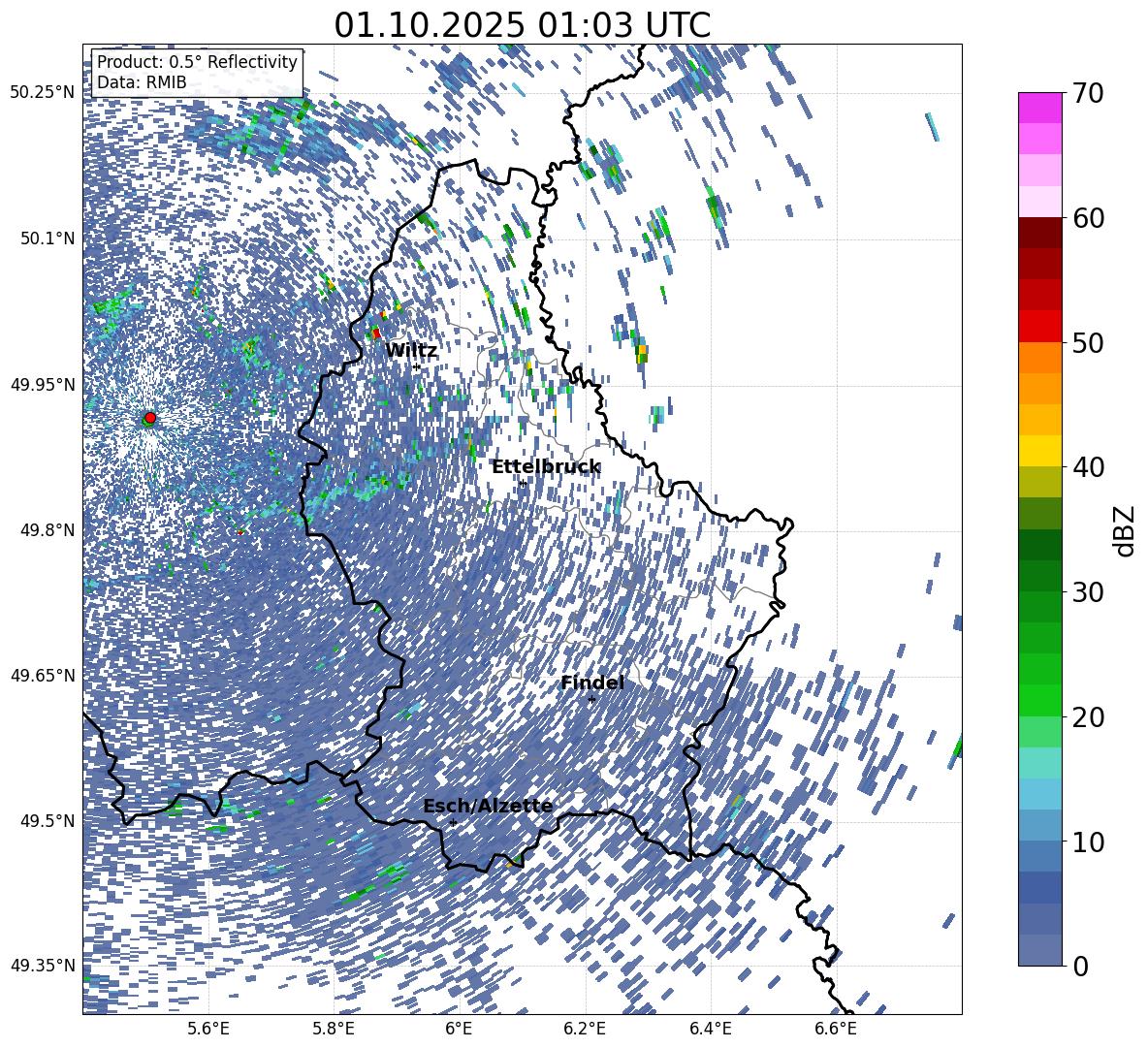Click the 6.6°E longitude label
The width and height of the screenshot is (1148, 1048).
[836, 1029]
